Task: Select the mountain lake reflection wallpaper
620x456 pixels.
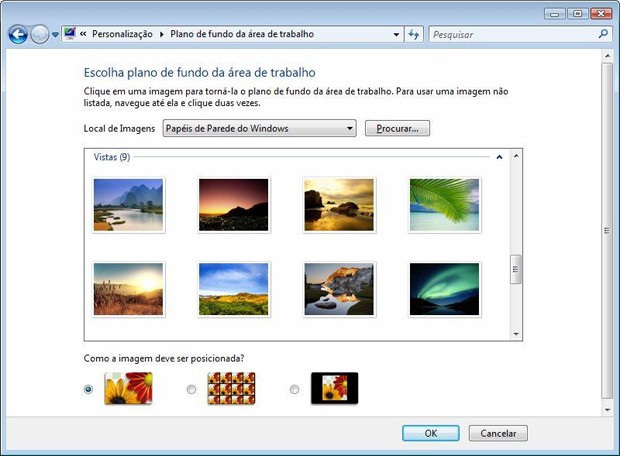Action: pyautogui.click(x=339, y=289)
